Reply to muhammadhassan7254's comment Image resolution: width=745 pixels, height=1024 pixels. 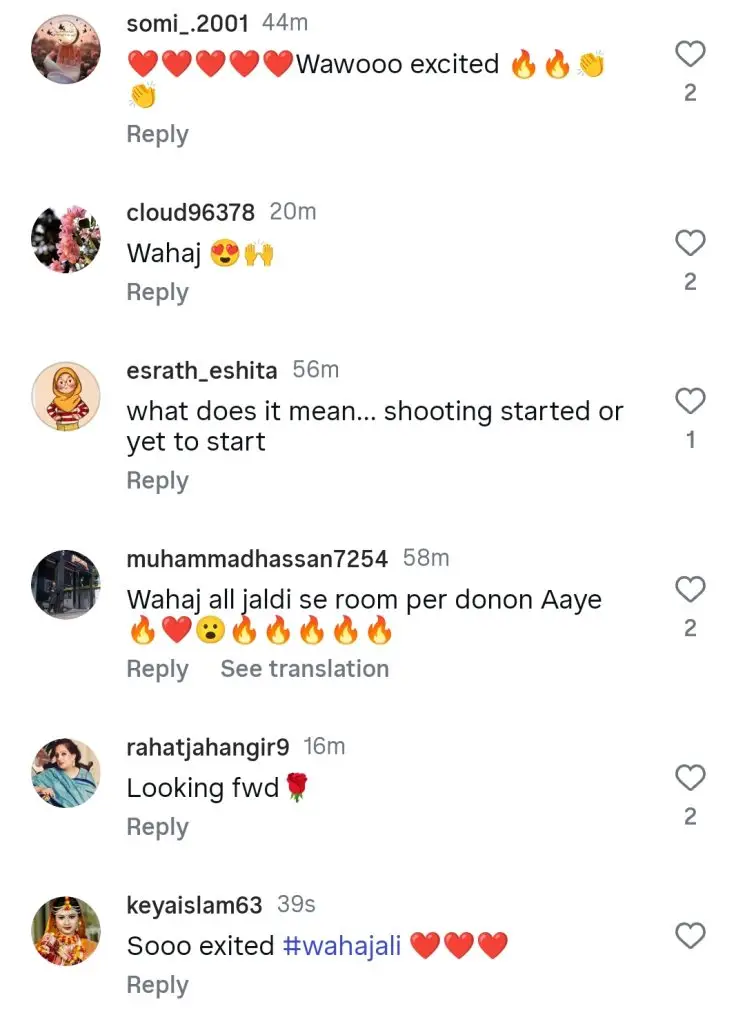[x=157, y=669]
